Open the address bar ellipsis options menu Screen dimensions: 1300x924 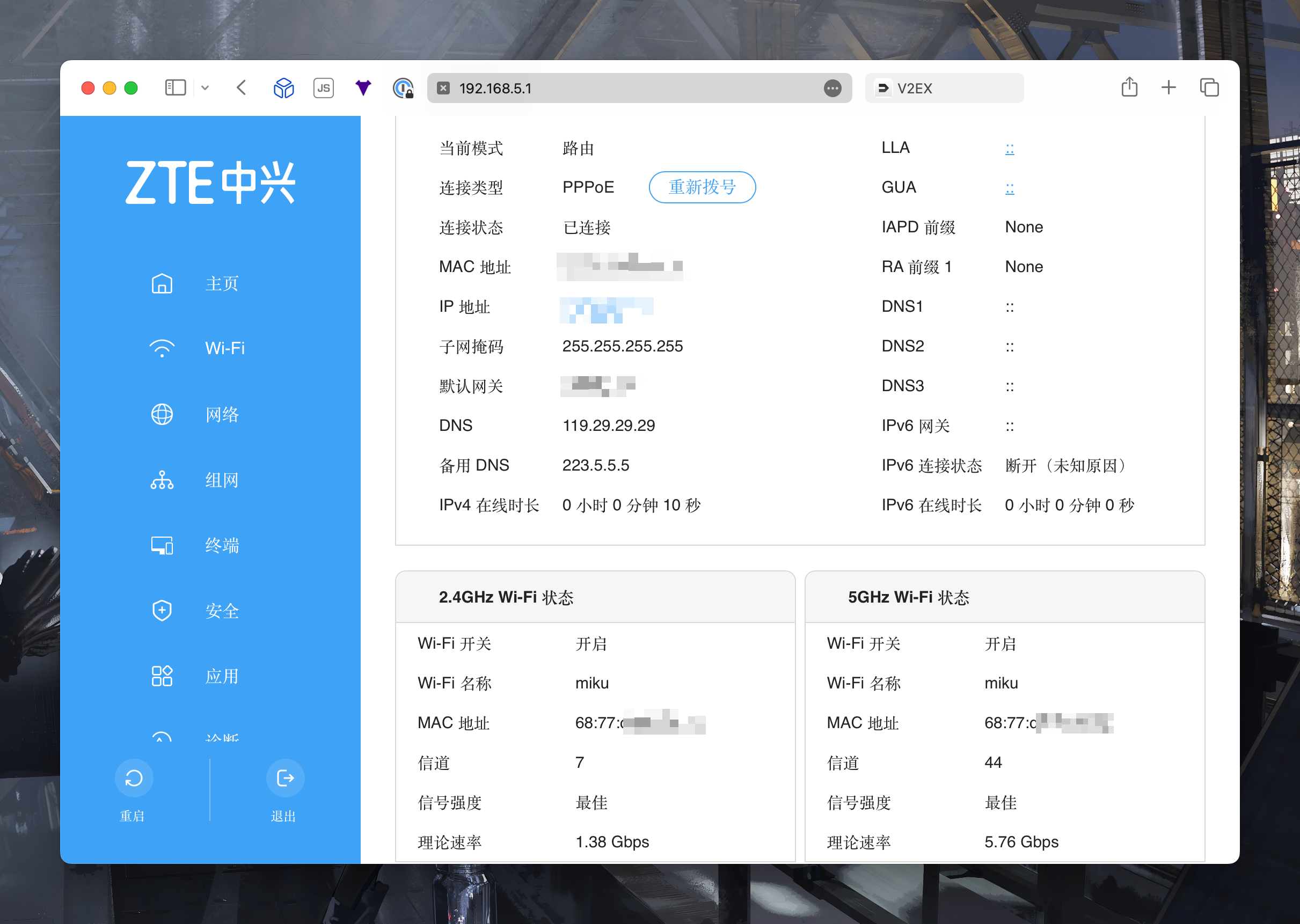coord(832,88)
